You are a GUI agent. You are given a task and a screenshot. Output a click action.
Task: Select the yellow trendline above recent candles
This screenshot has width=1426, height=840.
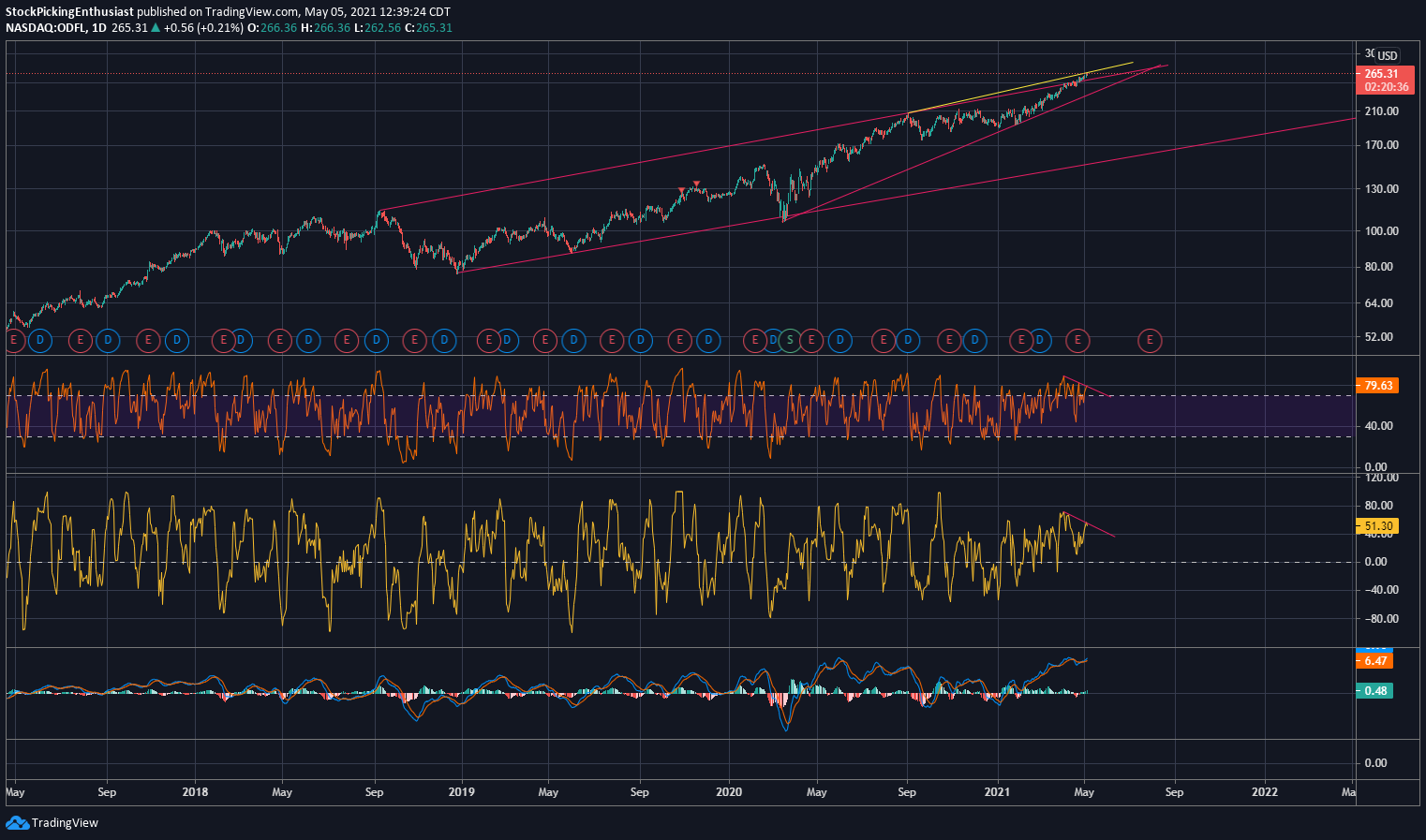(x=1019, y=88)
